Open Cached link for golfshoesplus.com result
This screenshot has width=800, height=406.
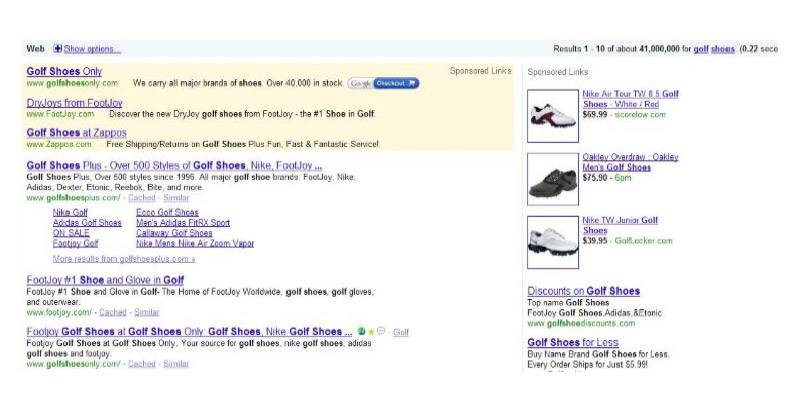141,197
